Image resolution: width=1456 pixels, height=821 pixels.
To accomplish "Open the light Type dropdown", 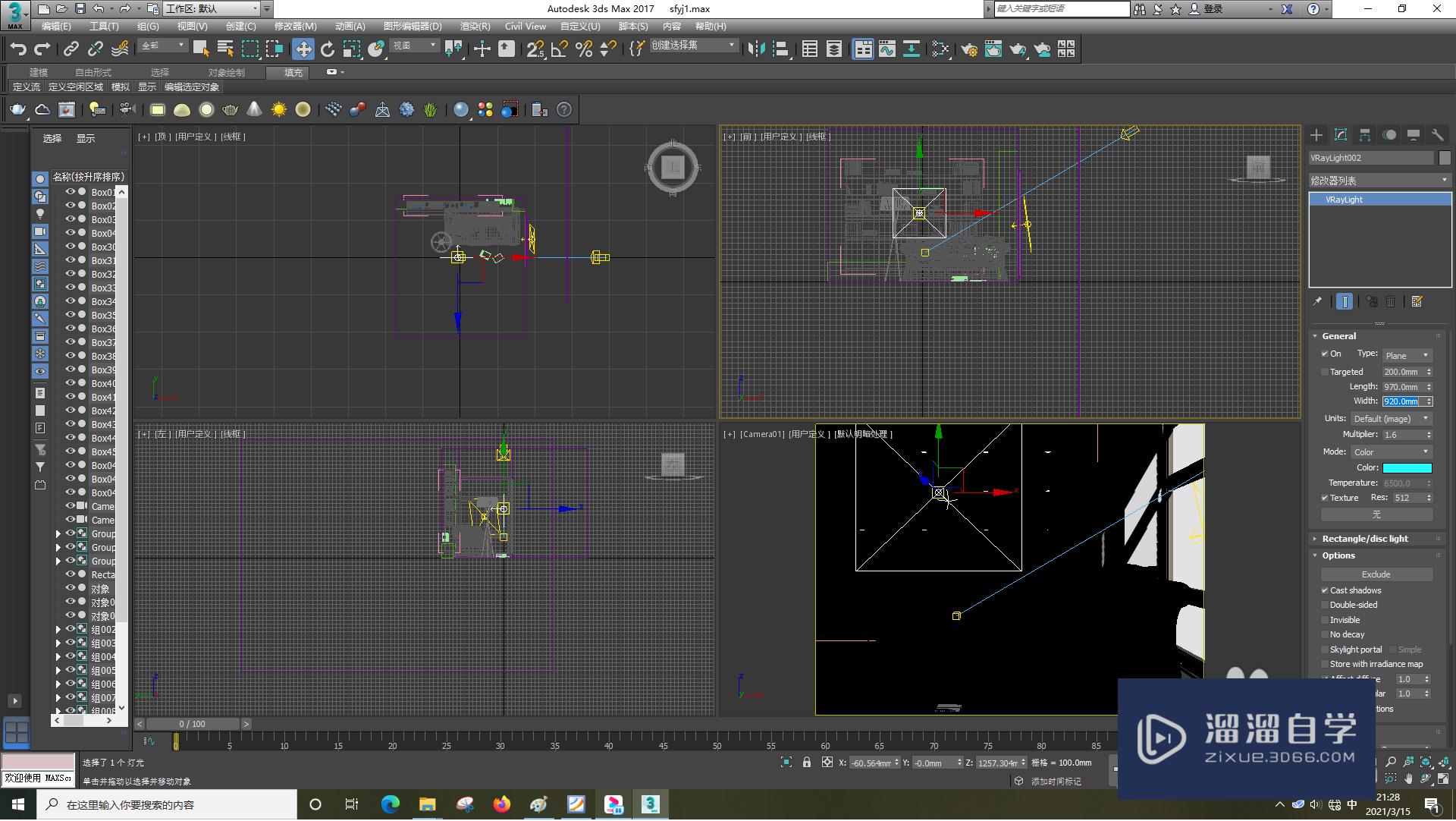I will click(x=1407, y=355).
